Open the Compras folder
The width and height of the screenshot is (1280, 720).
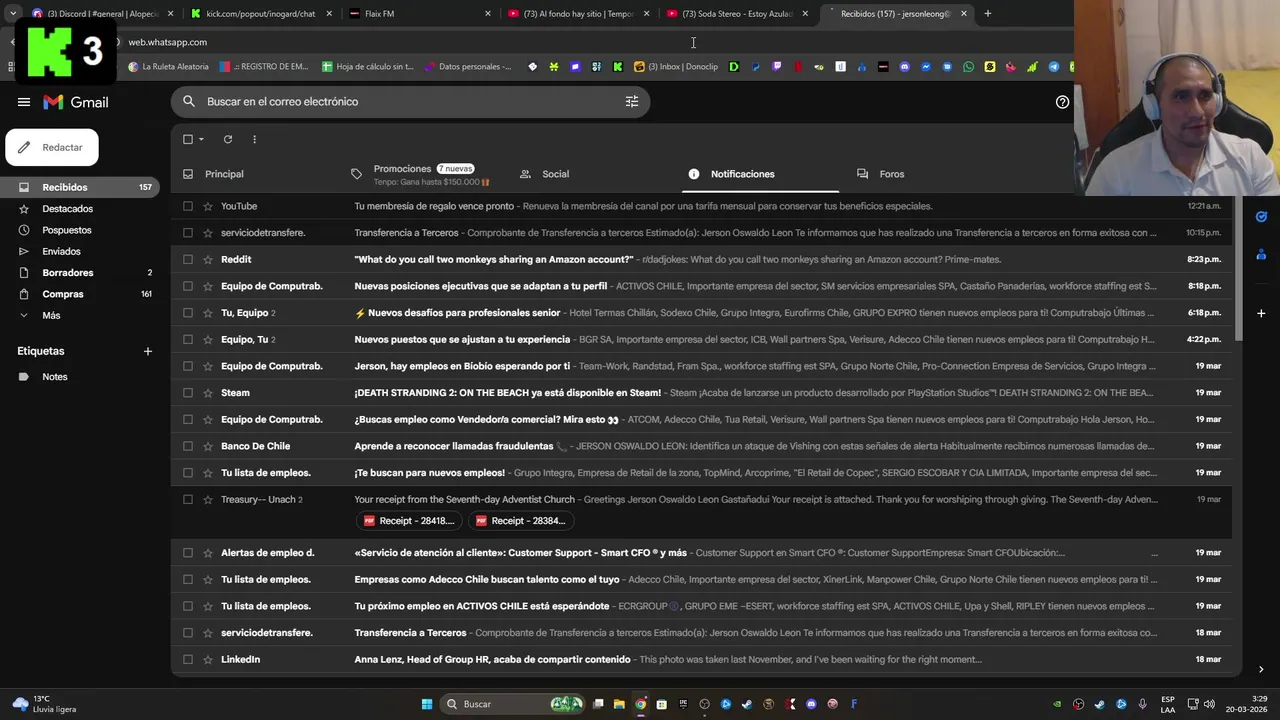[62, 294]
